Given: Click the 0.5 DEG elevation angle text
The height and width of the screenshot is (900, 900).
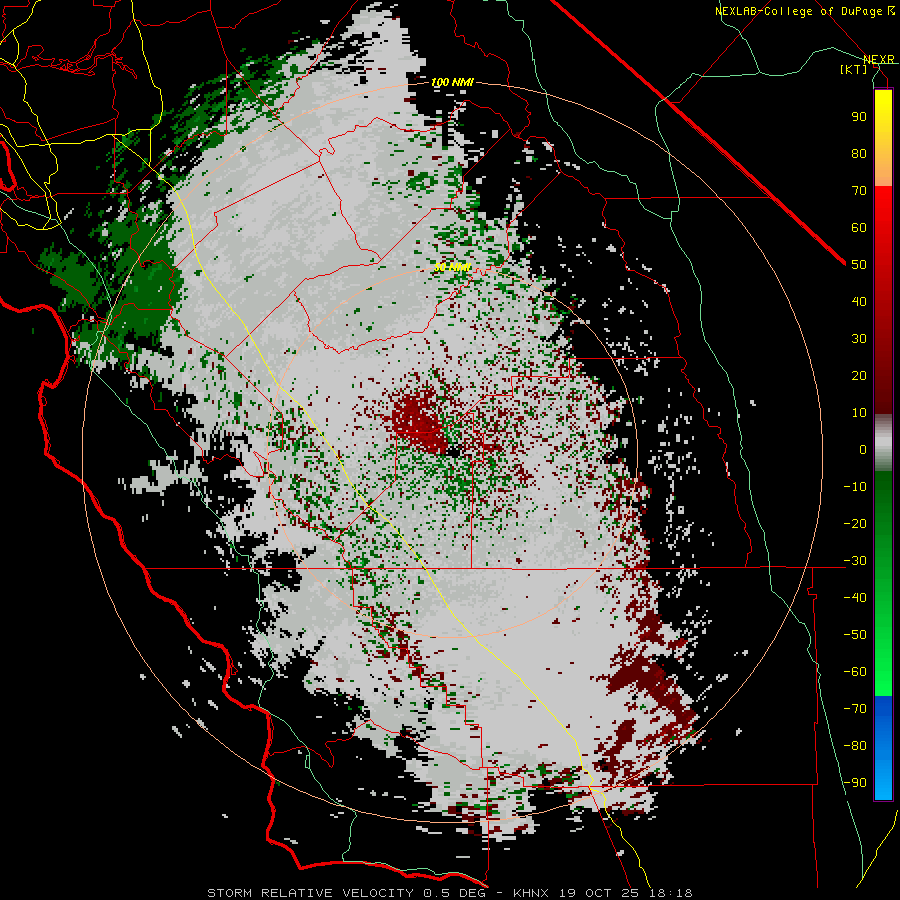Looking at the screenshot, I should (x=454, y=893).
